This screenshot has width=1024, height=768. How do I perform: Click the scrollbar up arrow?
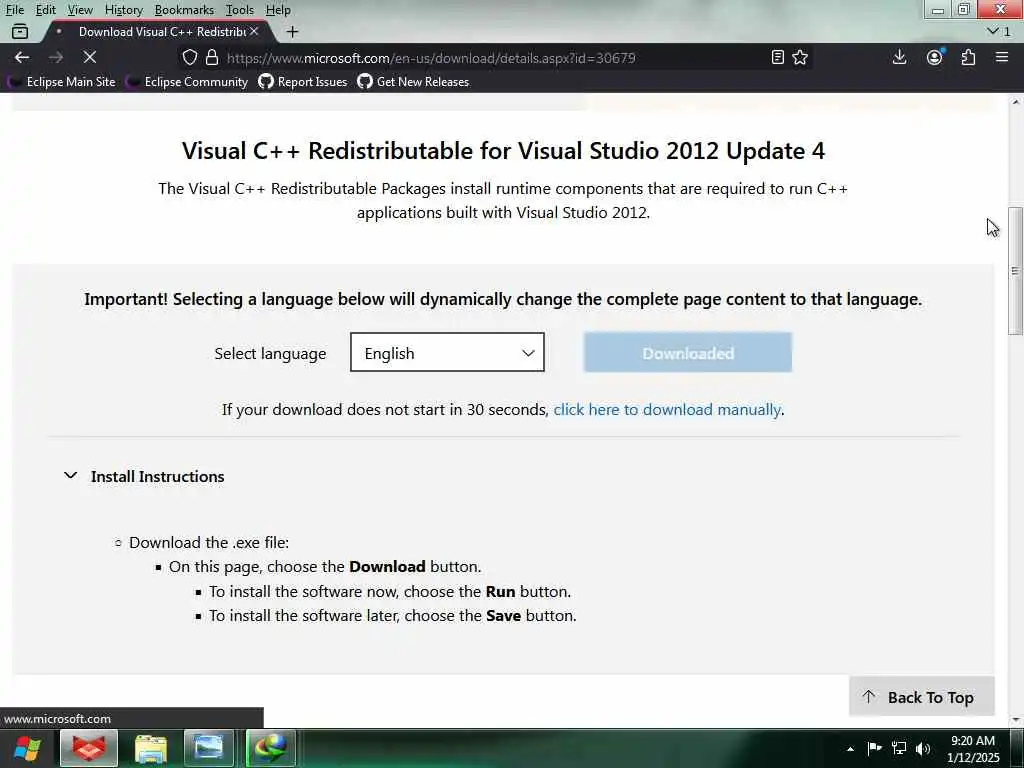1015,102
